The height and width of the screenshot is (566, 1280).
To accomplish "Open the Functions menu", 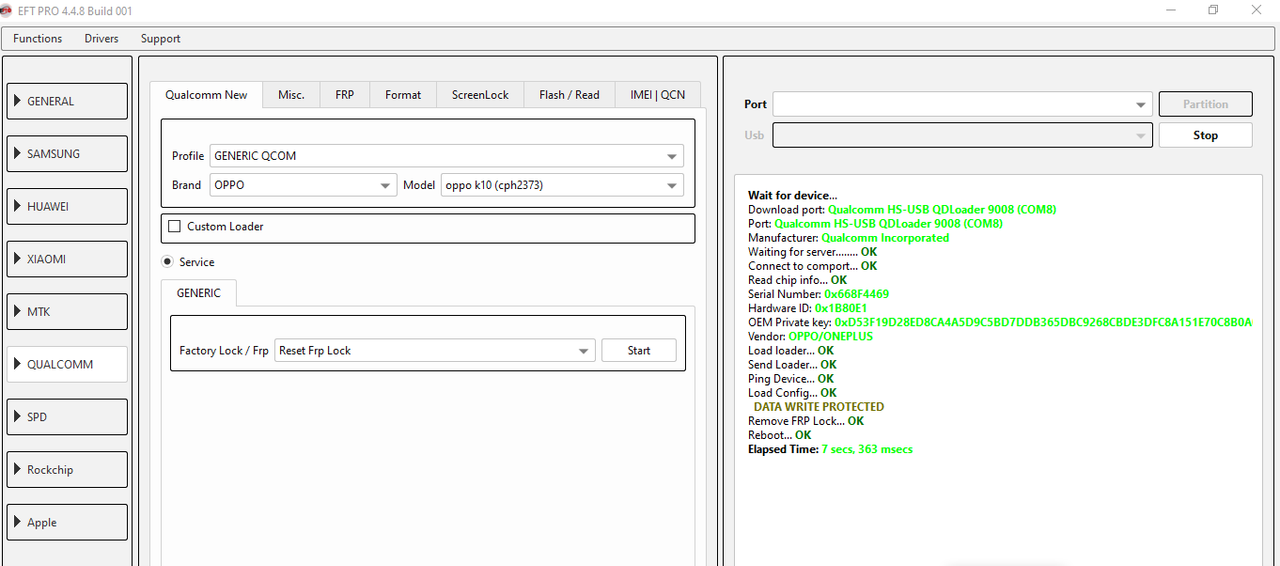I will (37, 38).
